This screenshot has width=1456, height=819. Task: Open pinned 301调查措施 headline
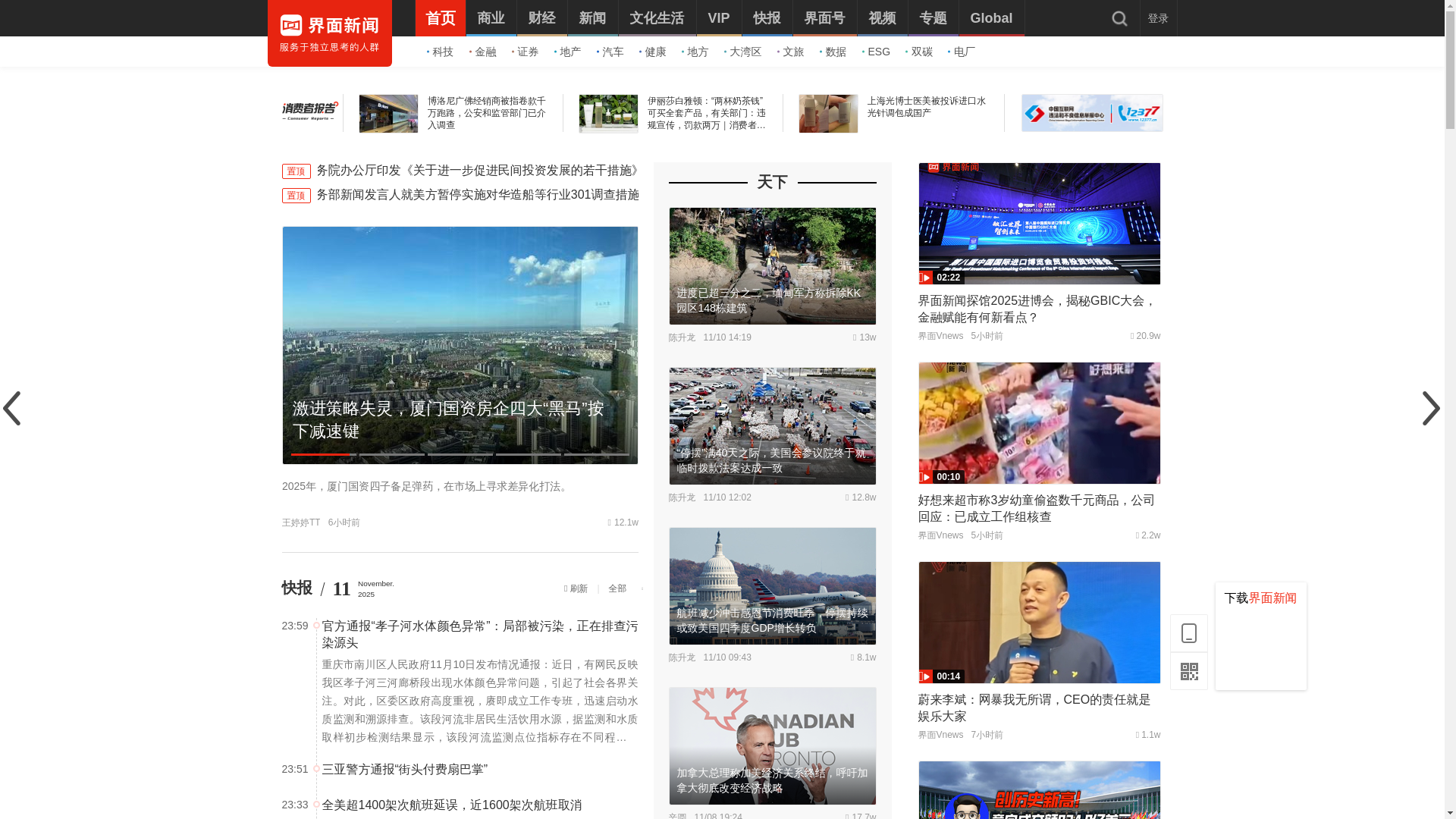[x=477, y=195]
